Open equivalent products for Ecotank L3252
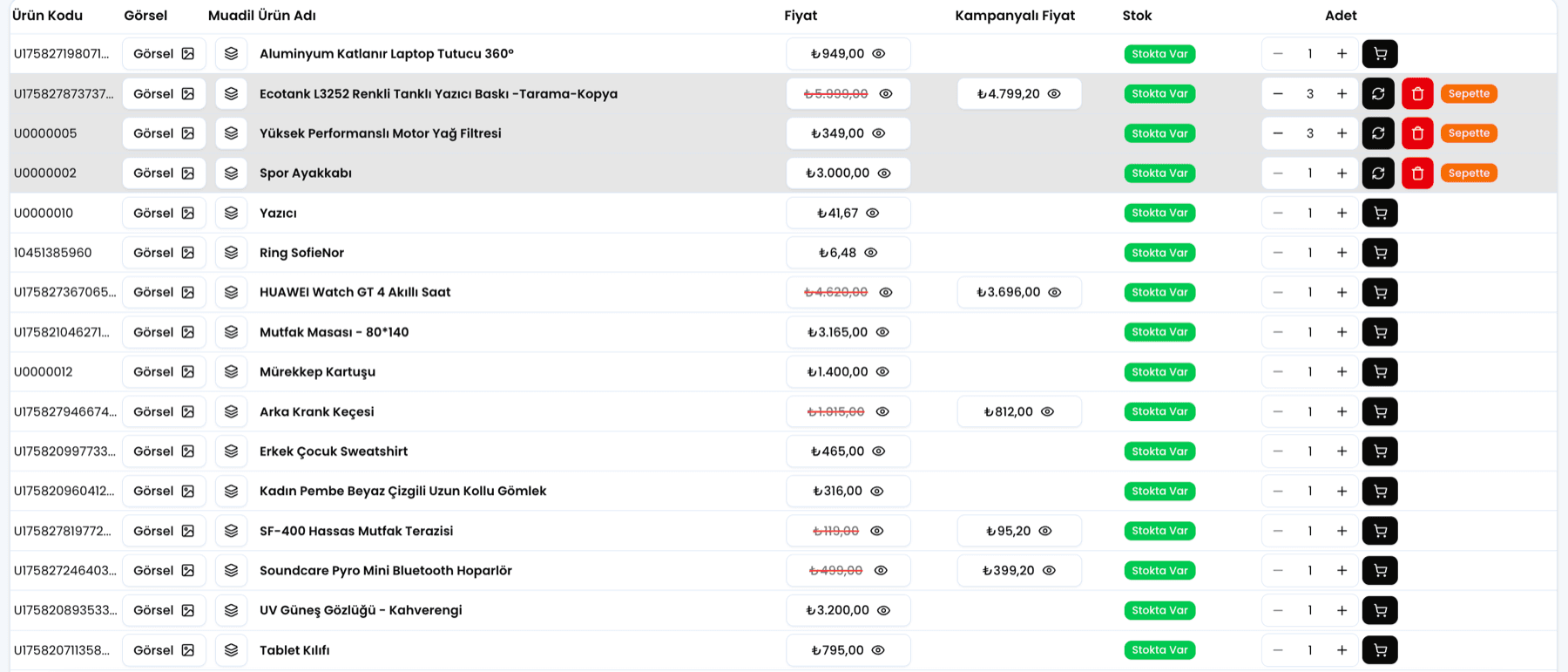Viewport: 1568px width, 672px height. tap(231, 94)
